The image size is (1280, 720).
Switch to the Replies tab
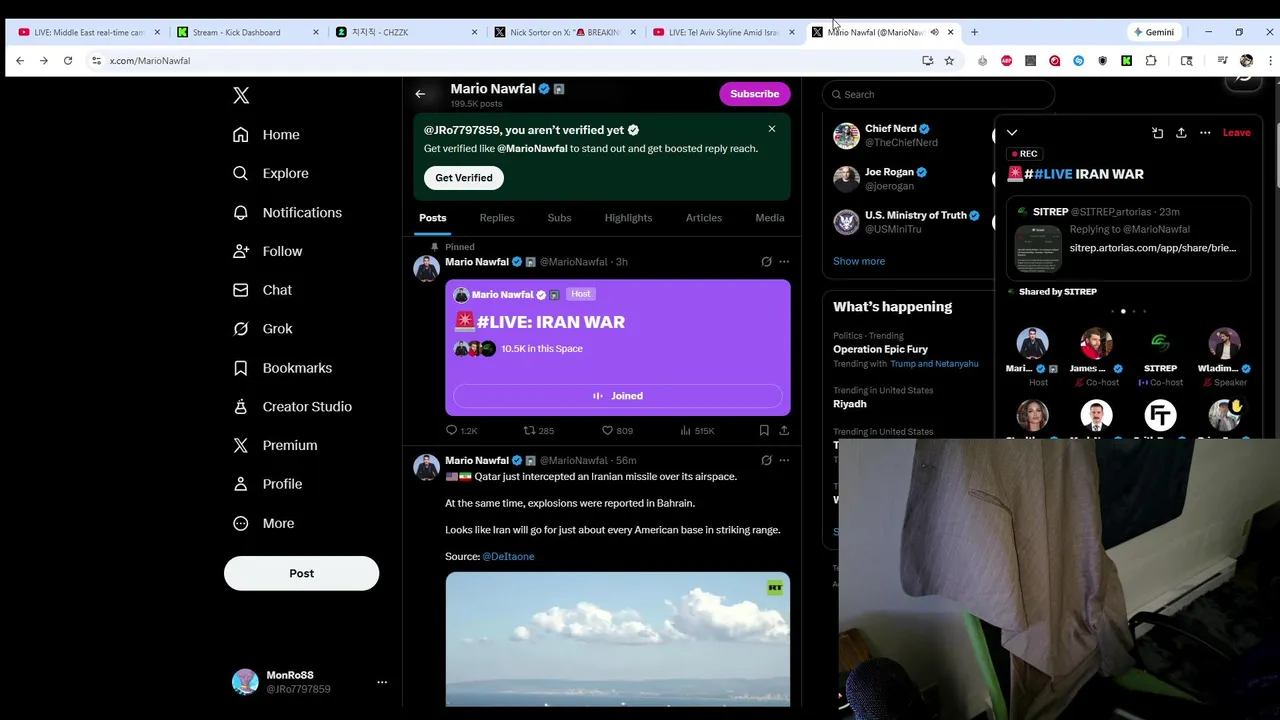pos(496,218)
